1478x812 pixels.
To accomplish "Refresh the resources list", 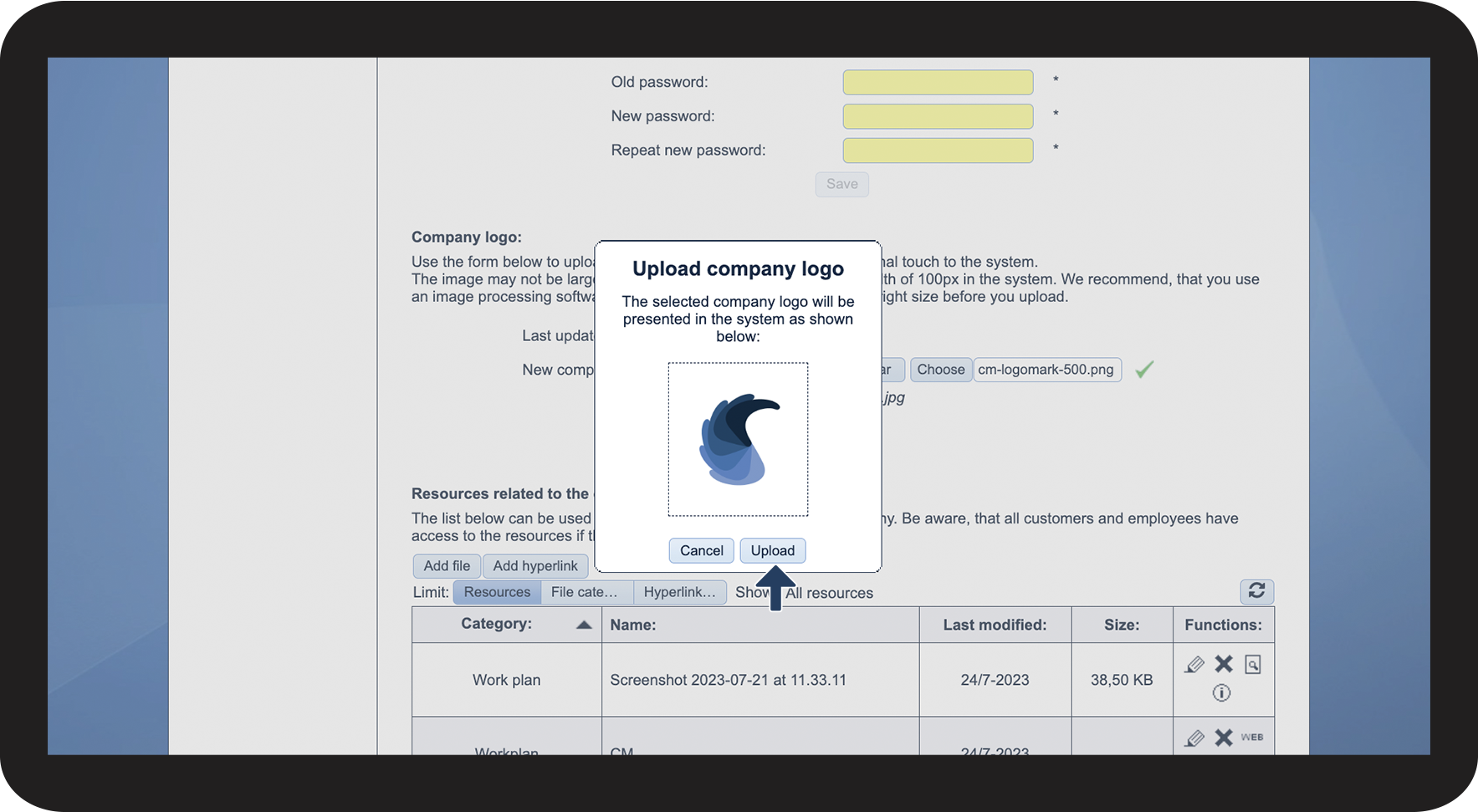I will click(1256, 591).
